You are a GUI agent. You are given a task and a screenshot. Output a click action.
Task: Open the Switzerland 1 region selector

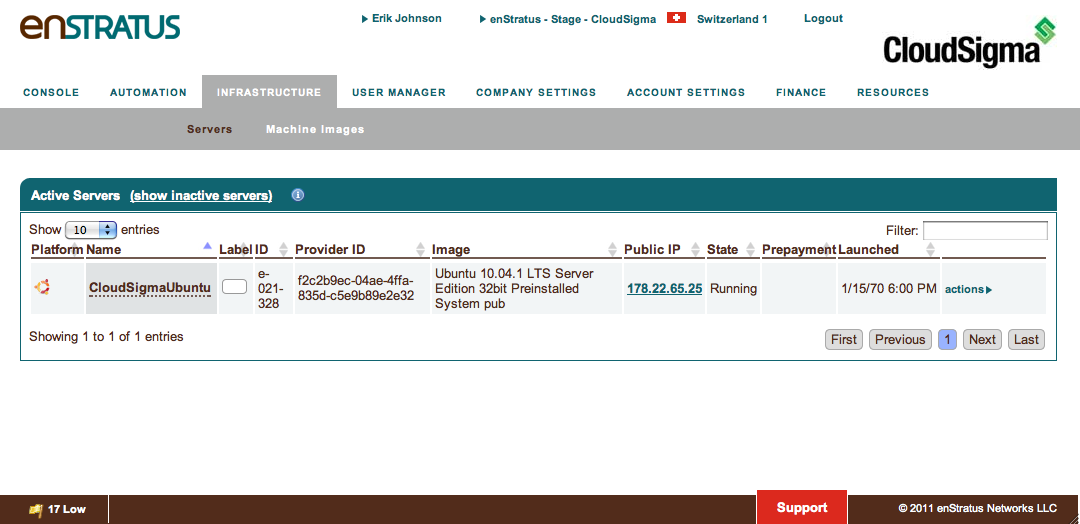(732, 19)
